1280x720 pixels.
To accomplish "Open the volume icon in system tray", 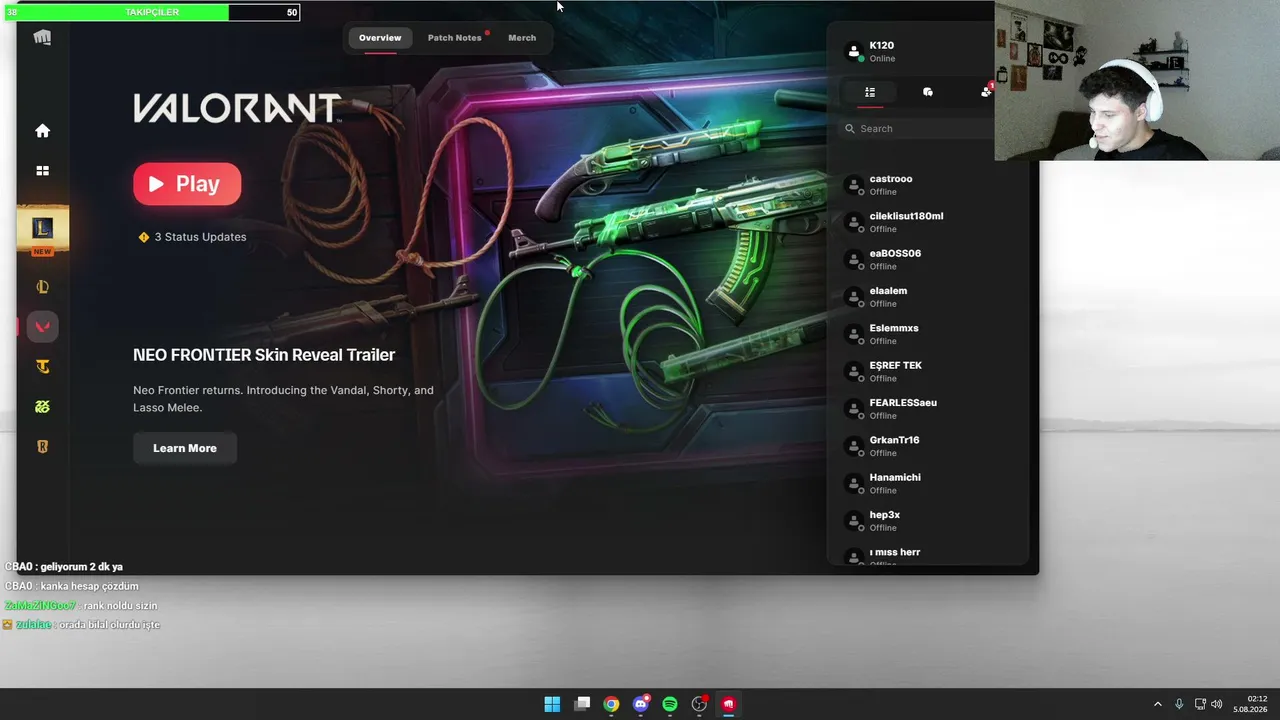I will (x=1217, y=704).
